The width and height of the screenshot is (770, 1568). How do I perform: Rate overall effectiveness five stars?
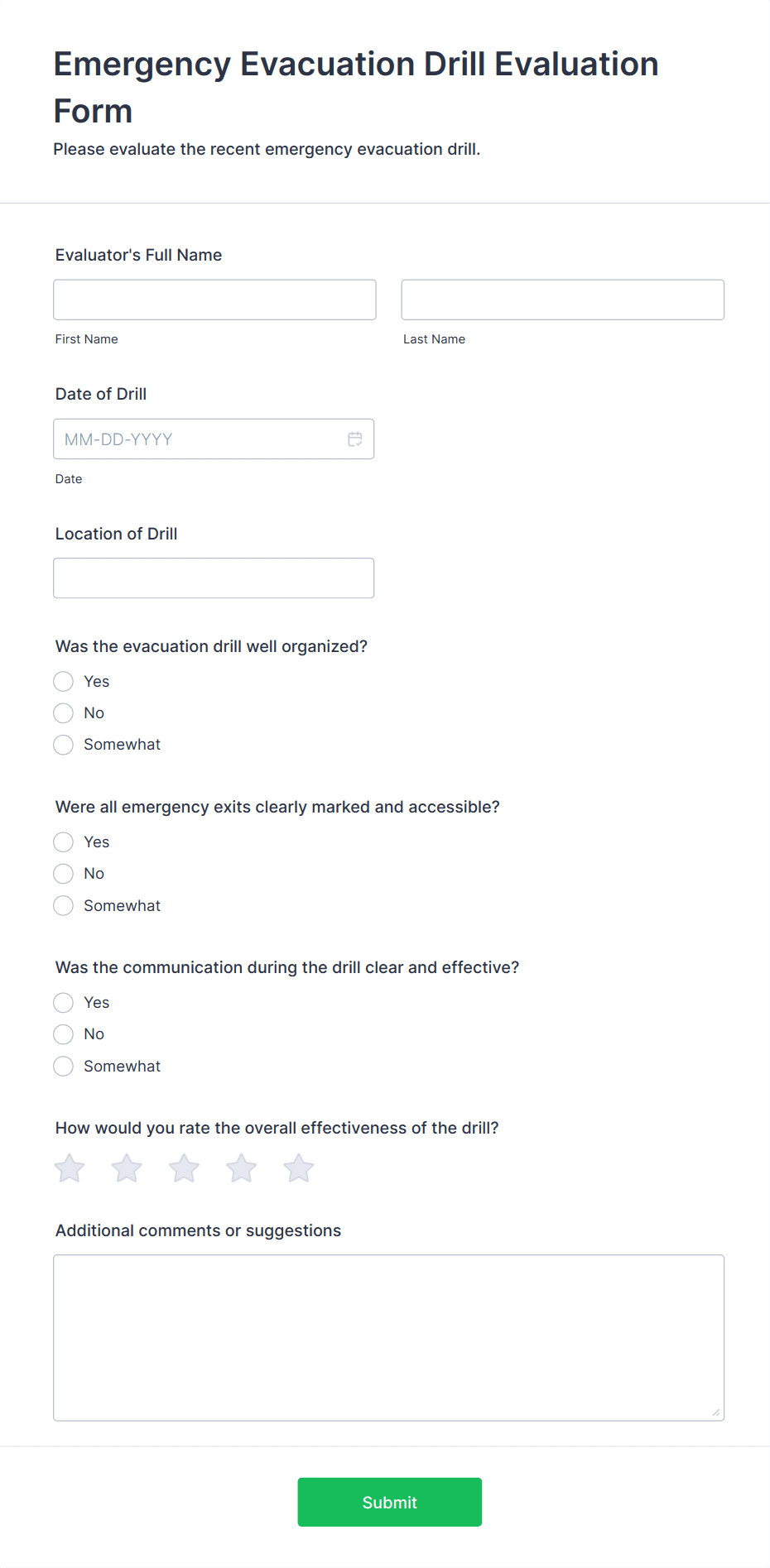tap(298, 1168)
